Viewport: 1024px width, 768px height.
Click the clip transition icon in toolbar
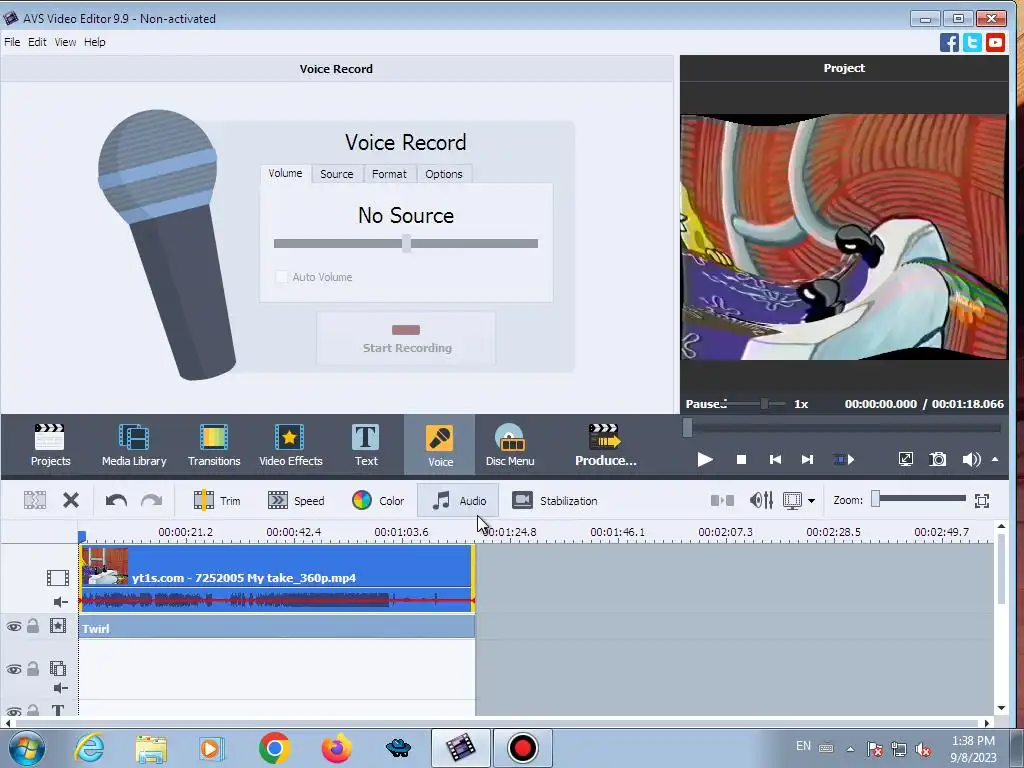pos(722,500)
